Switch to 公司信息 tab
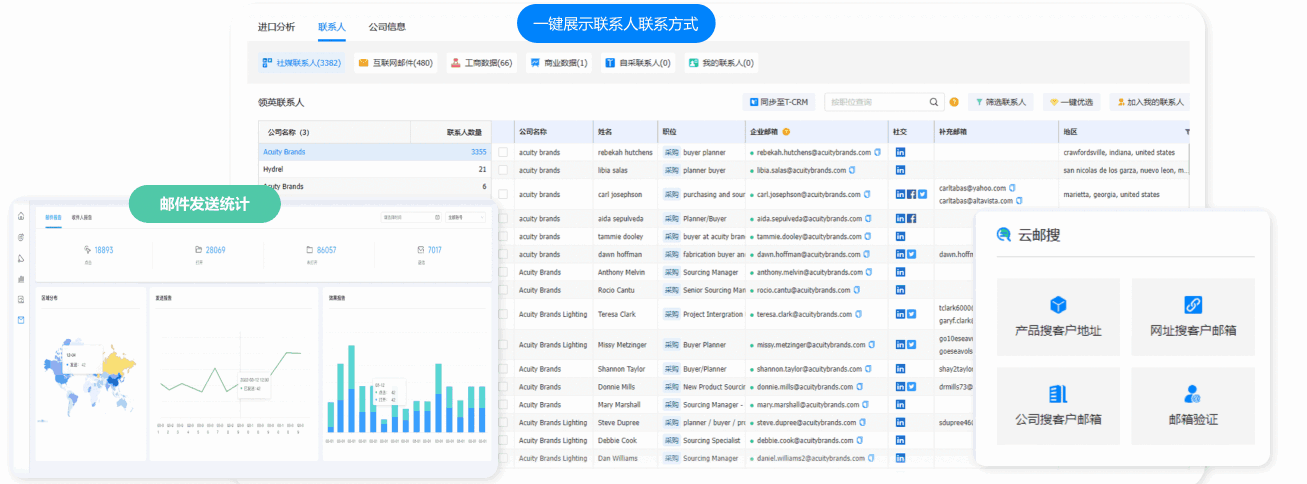1307x484 pixels. (387, 27)
